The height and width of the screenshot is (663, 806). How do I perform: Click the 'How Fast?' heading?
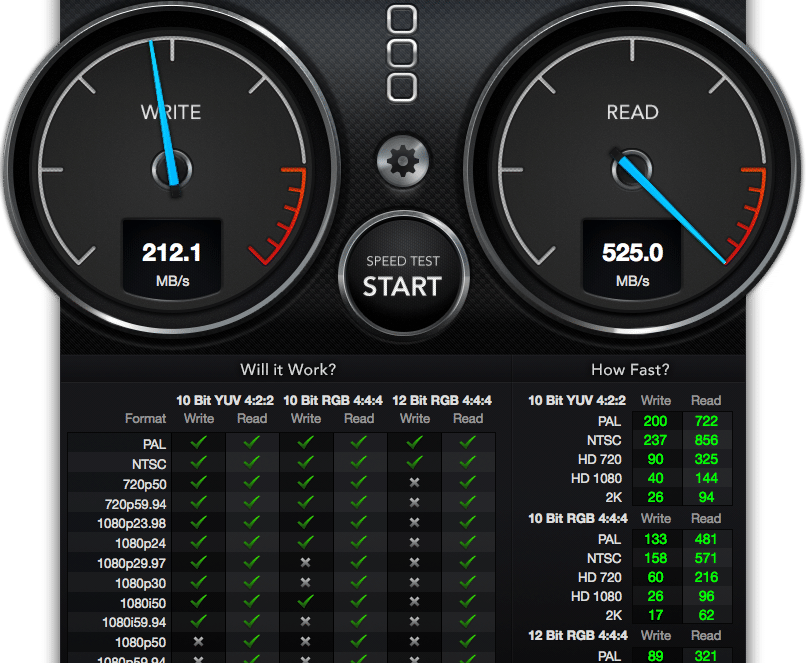tap(630, 370)
